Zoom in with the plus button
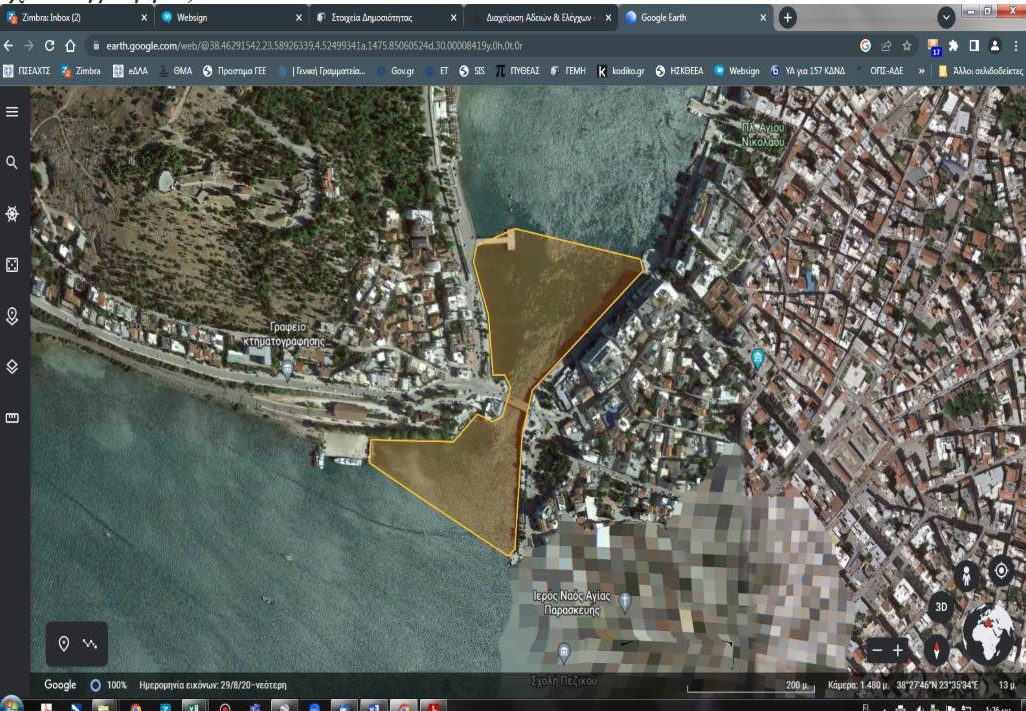1026x711 pixels. [897, 649]
